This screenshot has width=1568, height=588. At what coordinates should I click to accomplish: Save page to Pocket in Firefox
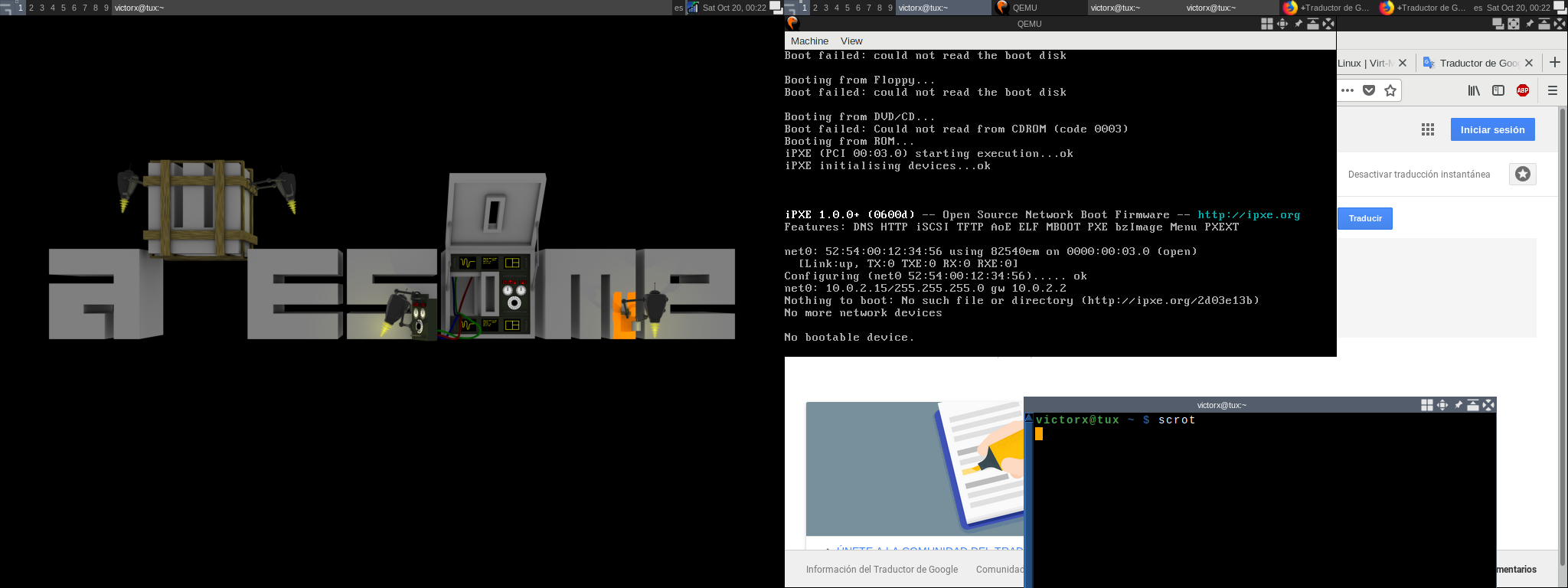(x=1369, y=90)
